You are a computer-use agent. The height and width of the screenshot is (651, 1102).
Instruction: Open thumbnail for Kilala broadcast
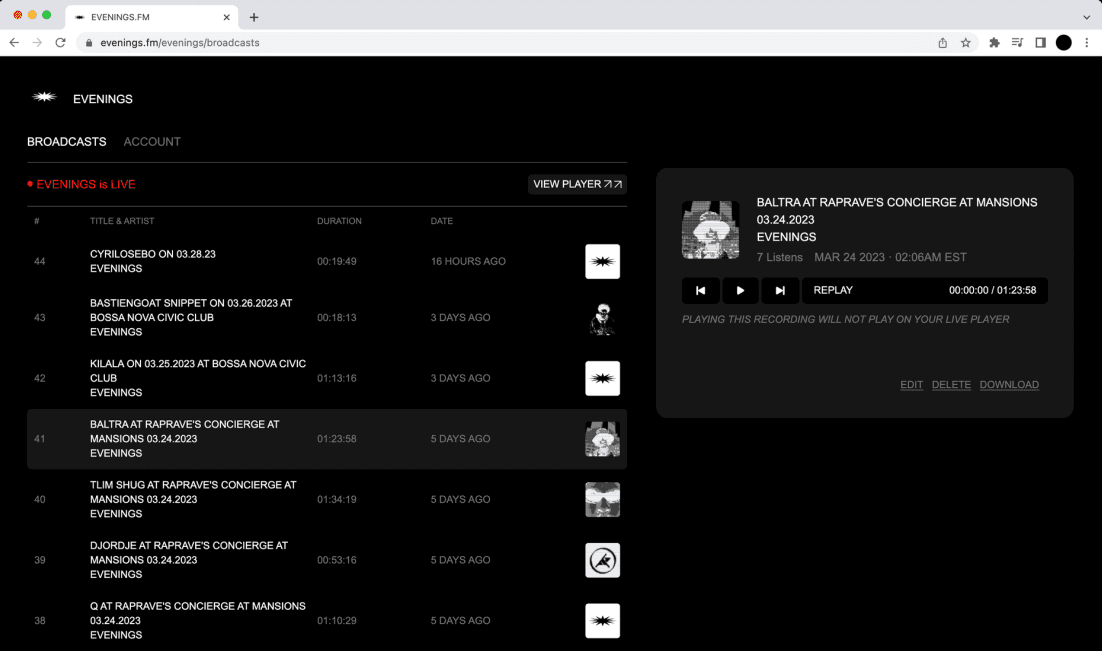pos(602,378)
